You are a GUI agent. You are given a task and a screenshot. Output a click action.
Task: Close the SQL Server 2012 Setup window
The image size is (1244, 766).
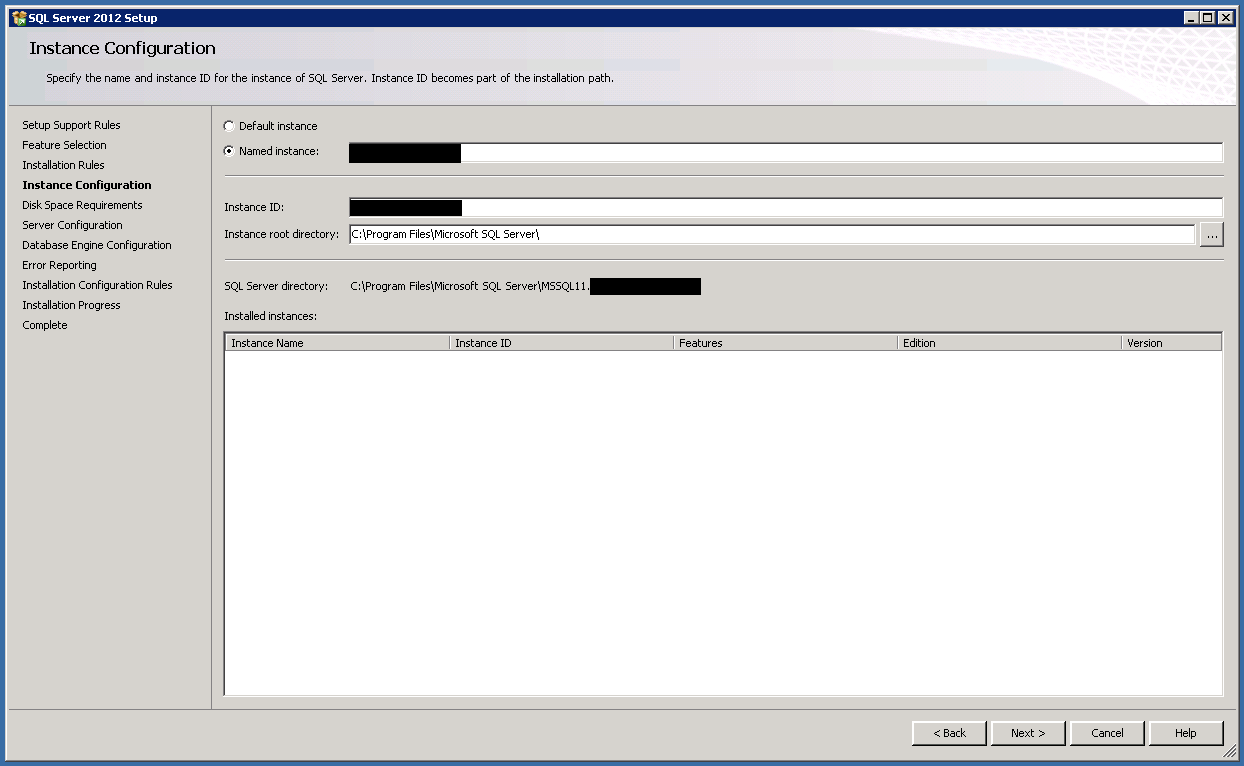[1226, 17]
